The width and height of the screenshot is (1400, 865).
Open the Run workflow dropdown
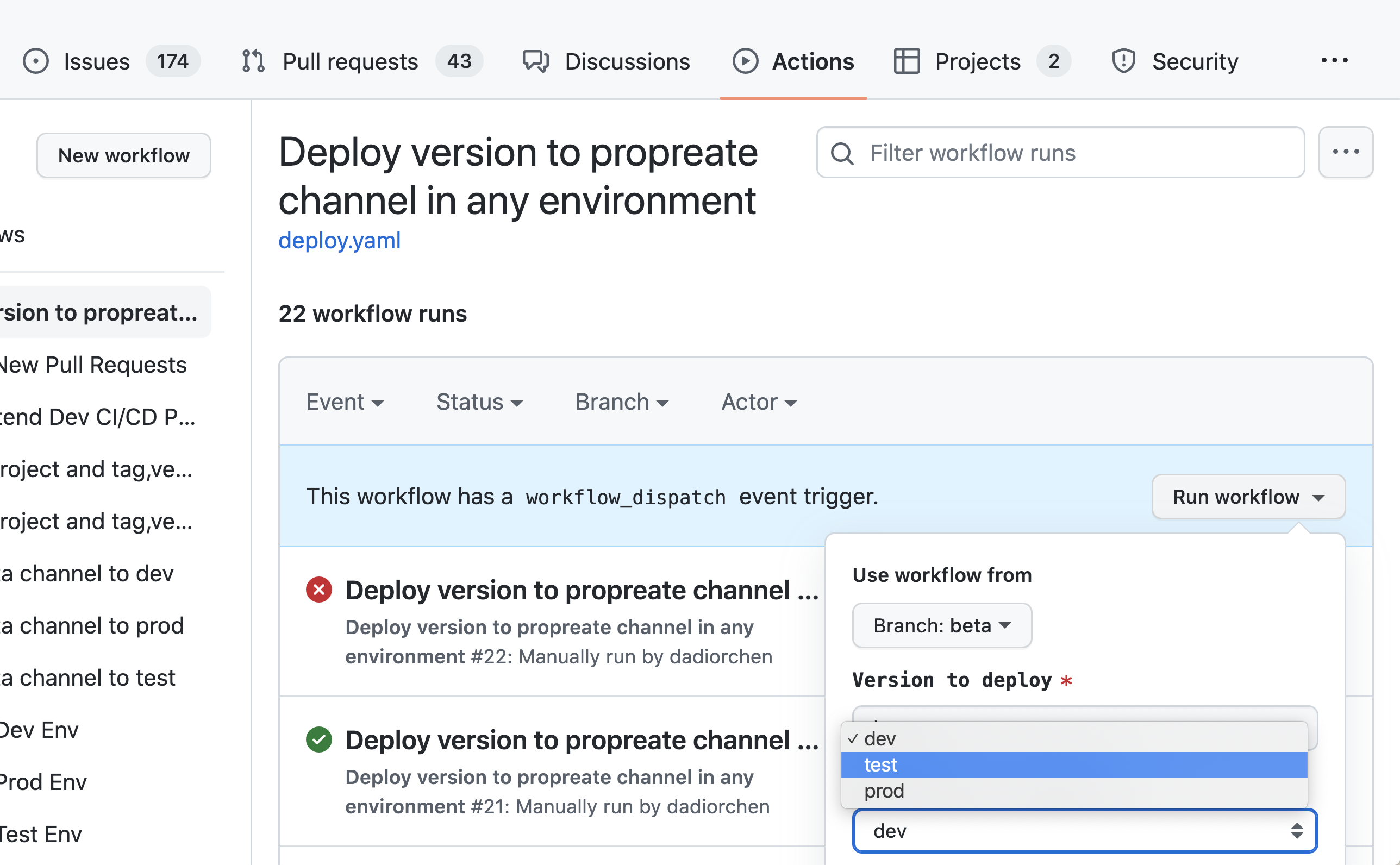1248,497
